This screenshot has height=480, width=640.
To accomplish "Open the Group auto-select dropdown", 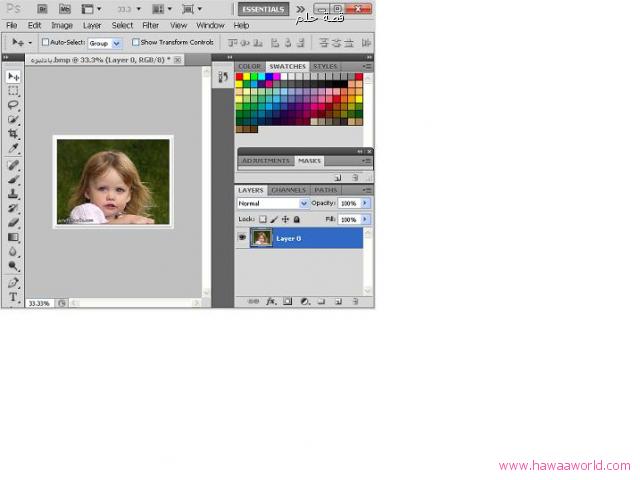I will tap(117, 43).
